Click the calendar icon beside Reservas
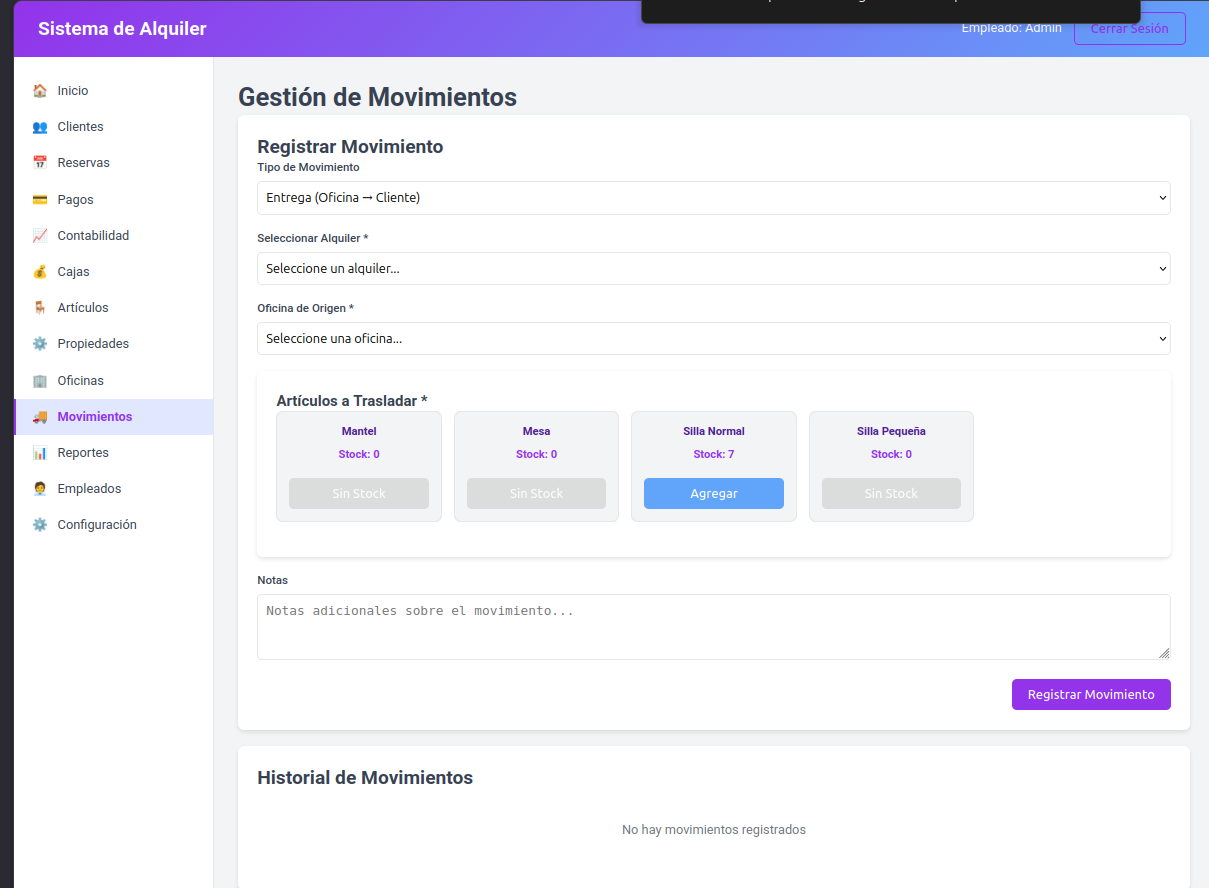Image resolution: width=1209 pixels, height=888 pixels. (40, 163)
